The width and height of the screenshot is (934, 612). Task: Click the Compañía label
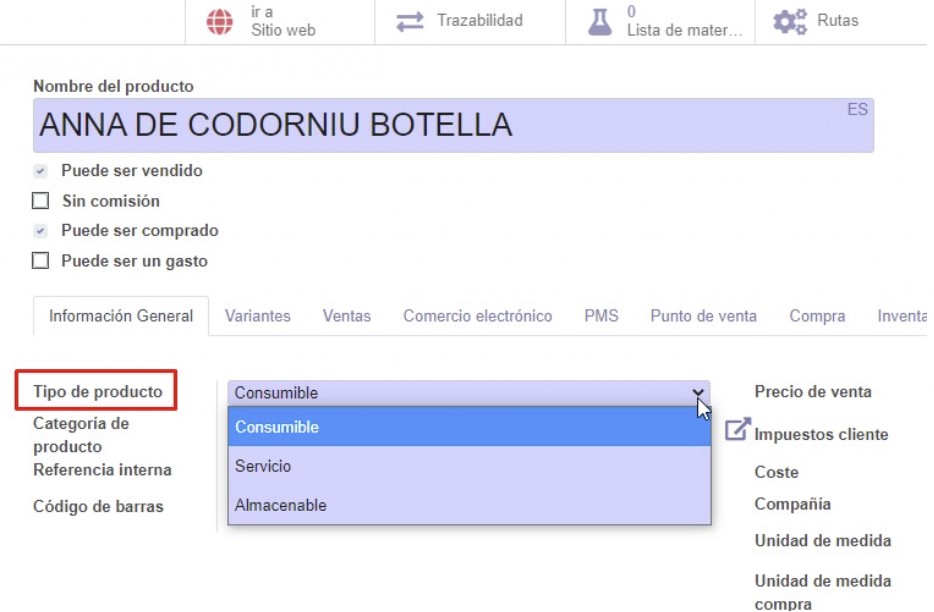click(x=792, y=504)
